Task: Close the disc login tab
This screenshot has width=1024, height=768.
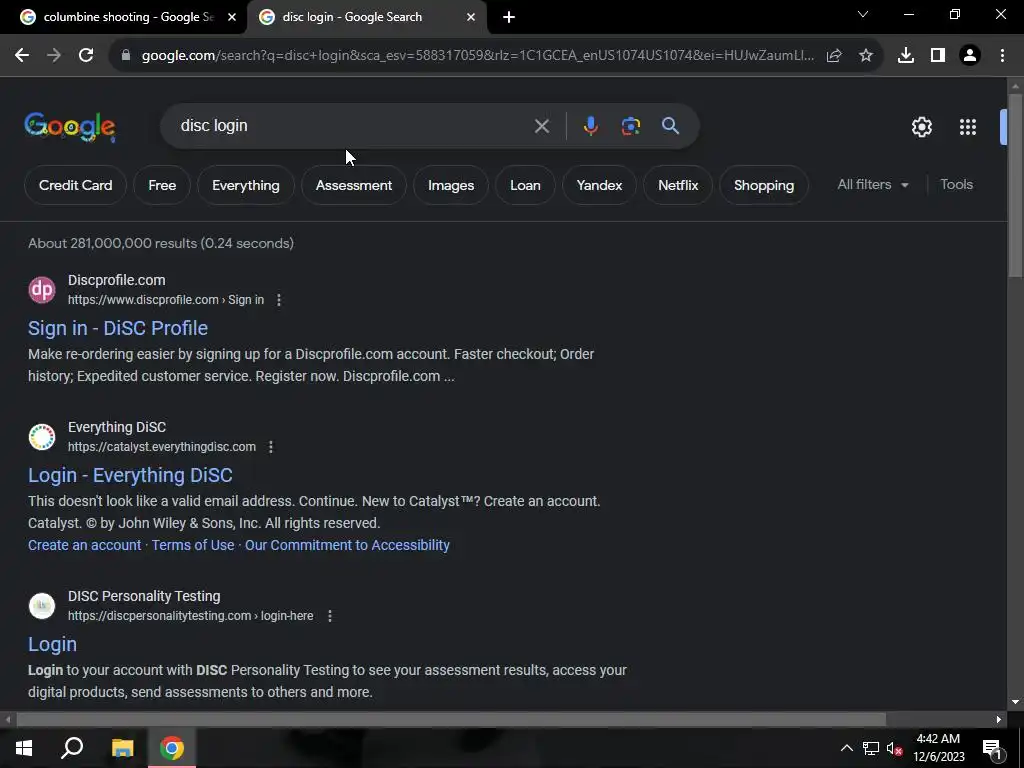Action: click(x=471, y=18)
